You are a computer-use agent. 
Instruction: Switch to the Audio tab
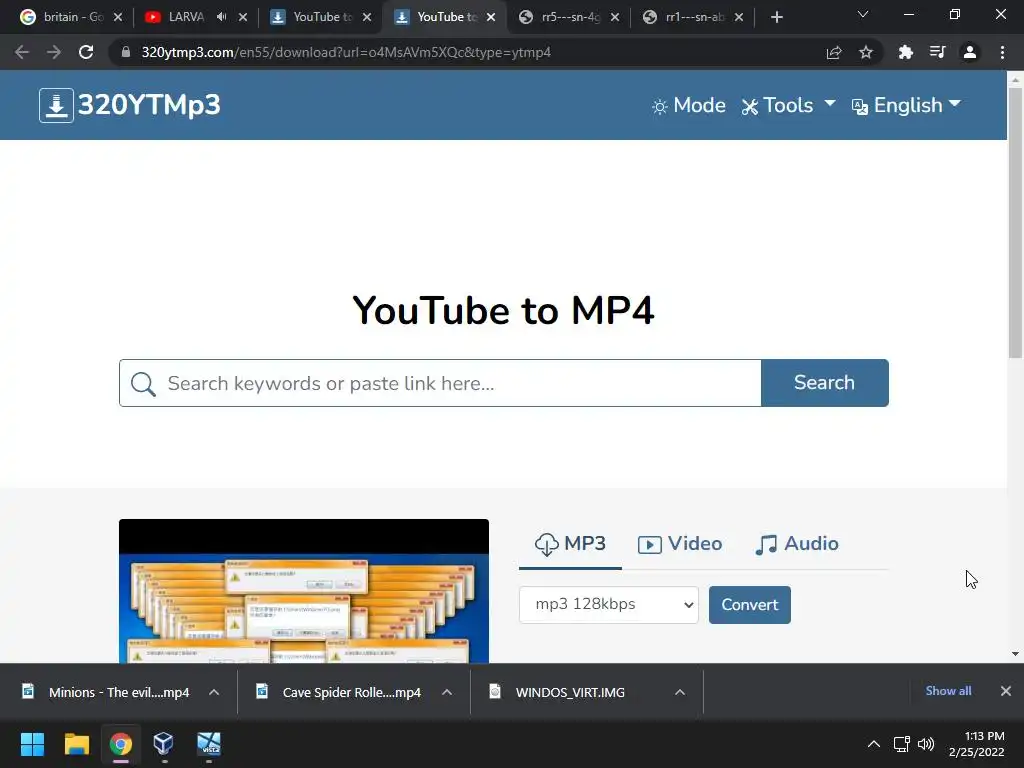coord(797,544)
